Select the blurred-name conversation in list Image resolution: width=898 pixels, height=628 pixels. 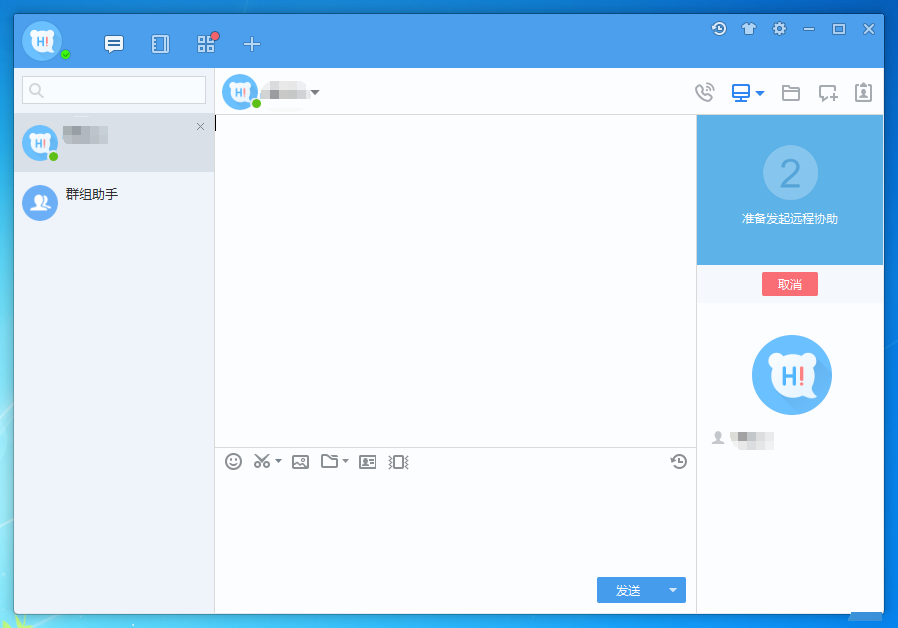point(114,143)
